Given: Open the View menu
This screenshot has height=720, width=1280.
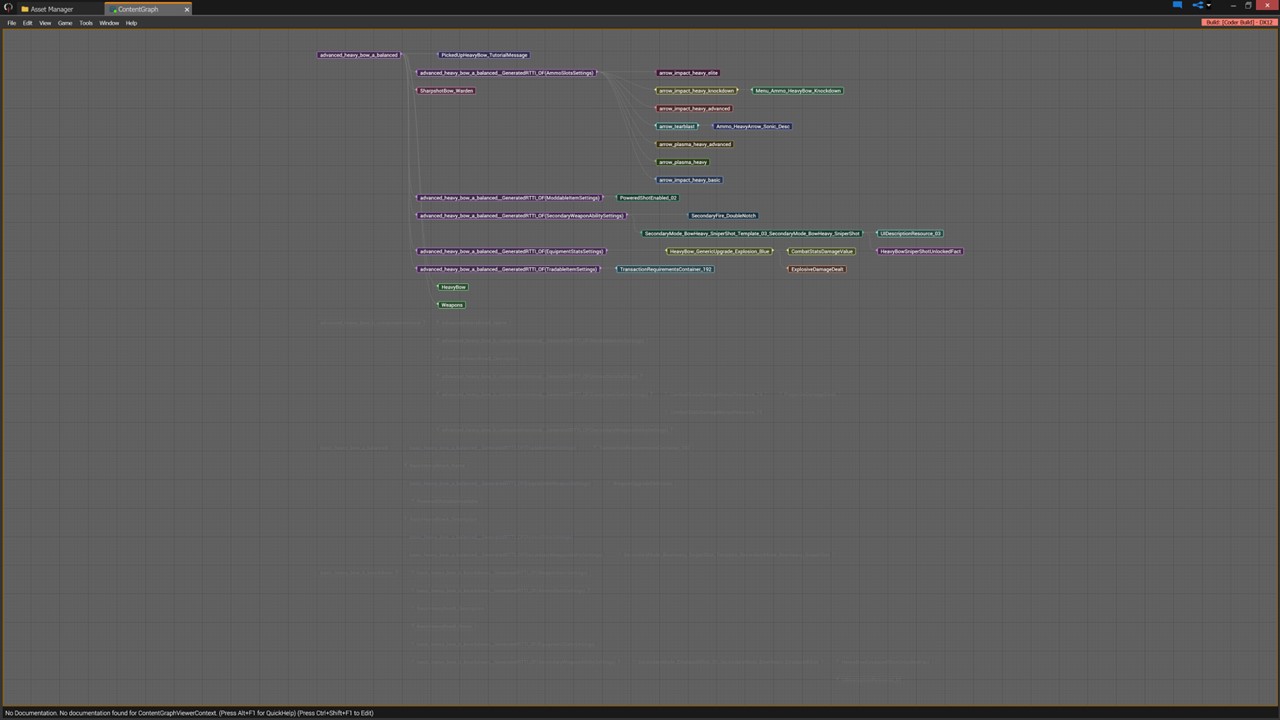Looking at the screenshot, I should coord(45,23).
